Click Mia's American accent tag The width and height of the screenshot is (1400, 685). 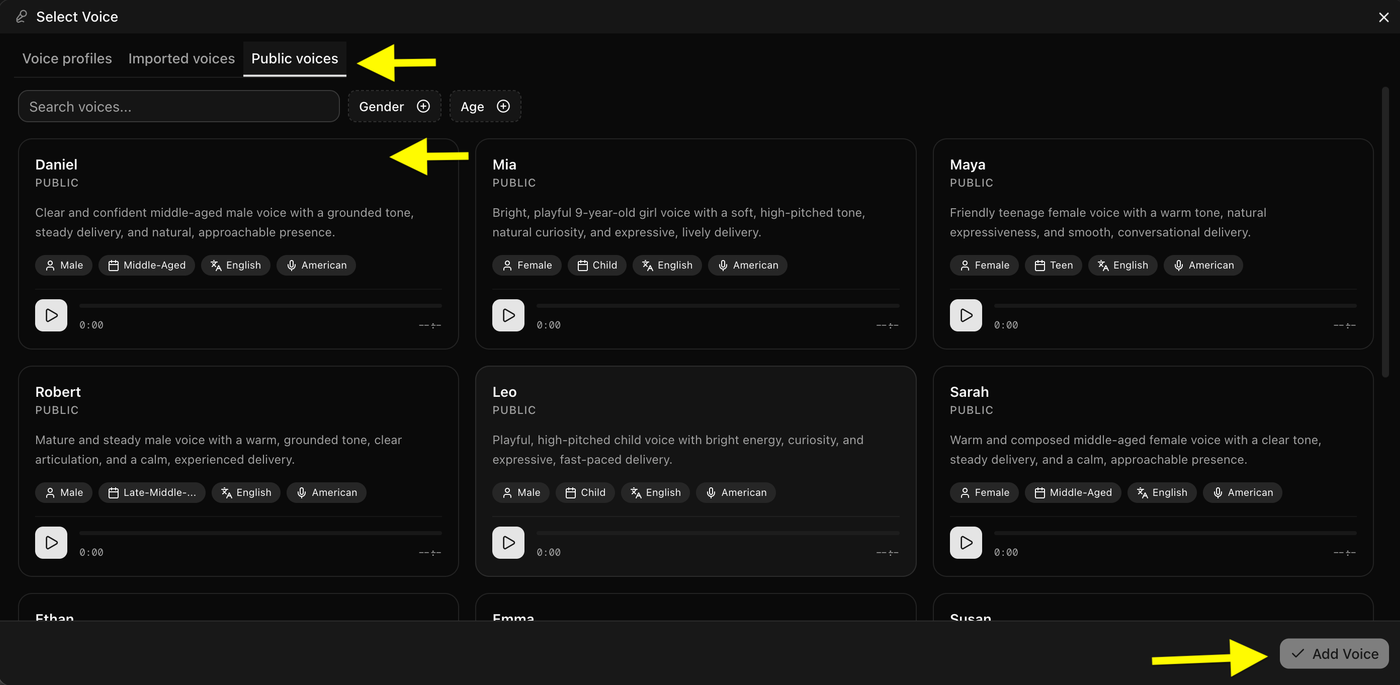coord(748,265)
